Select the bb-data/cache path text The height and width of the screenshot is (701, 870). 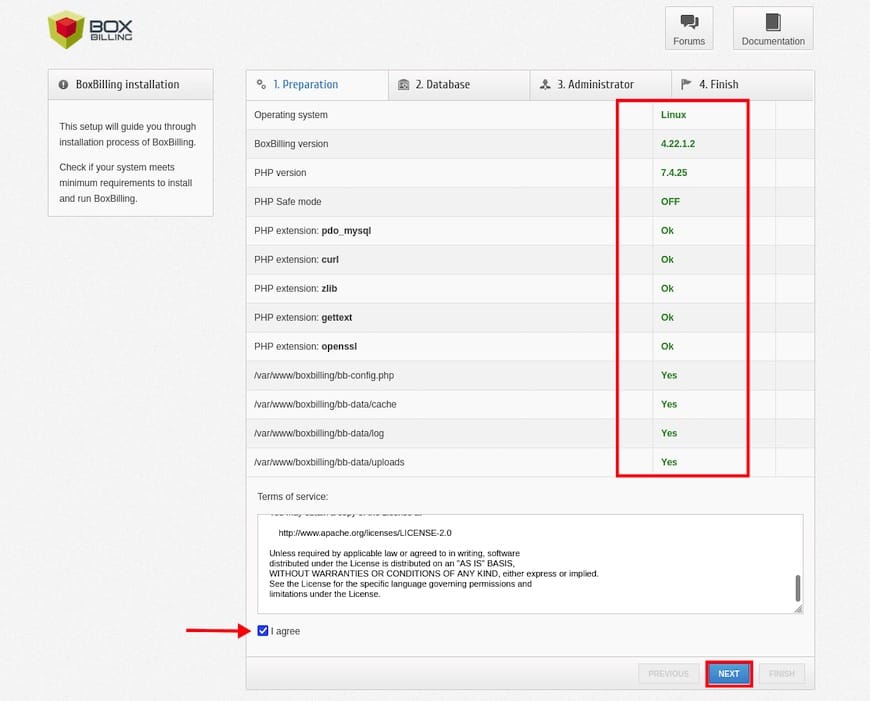click(325, 404)
